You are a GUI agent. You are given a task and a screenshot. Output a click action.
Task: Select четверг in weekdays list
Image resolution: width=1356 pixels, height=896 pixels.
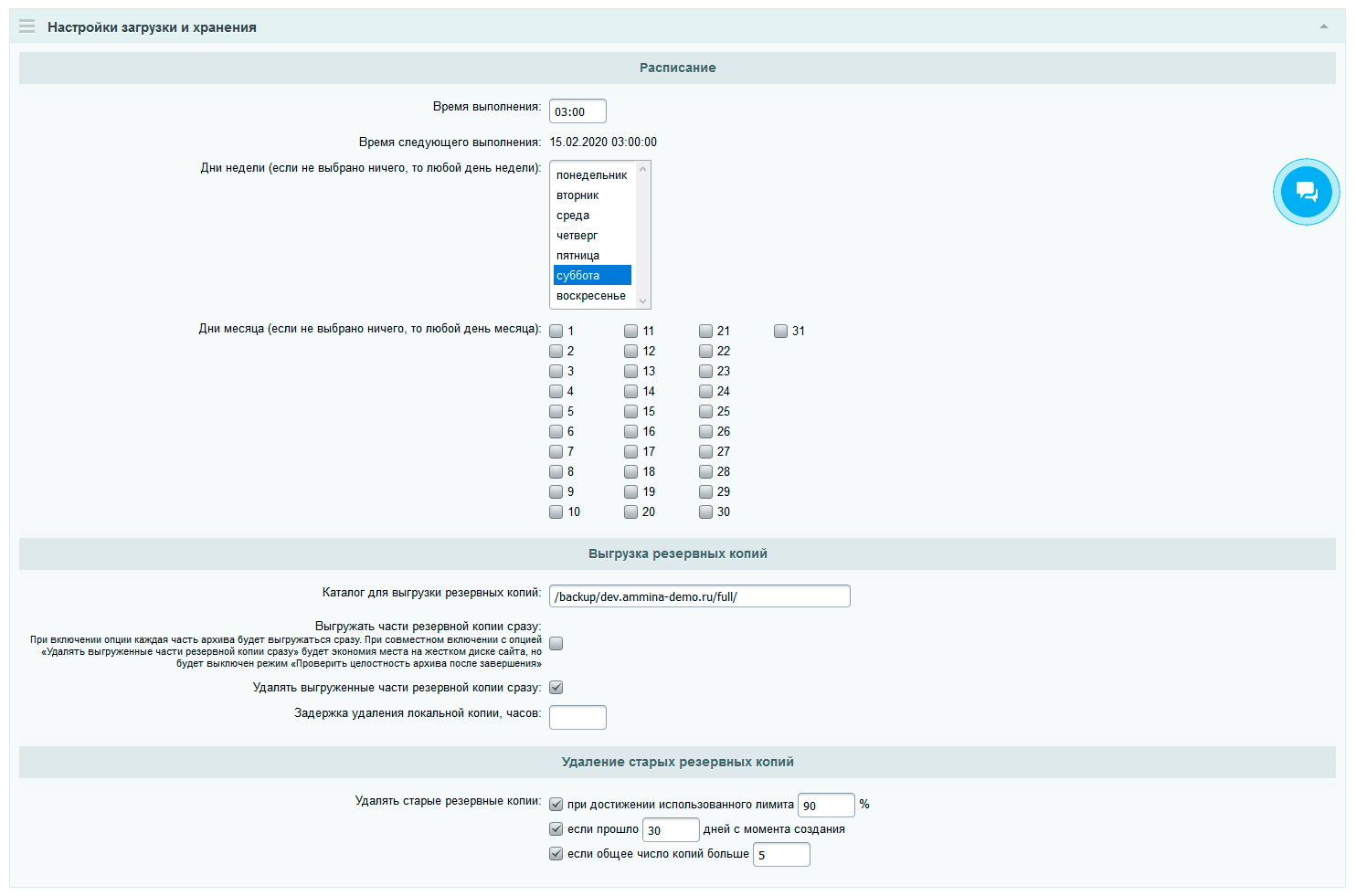coord(592,236)
